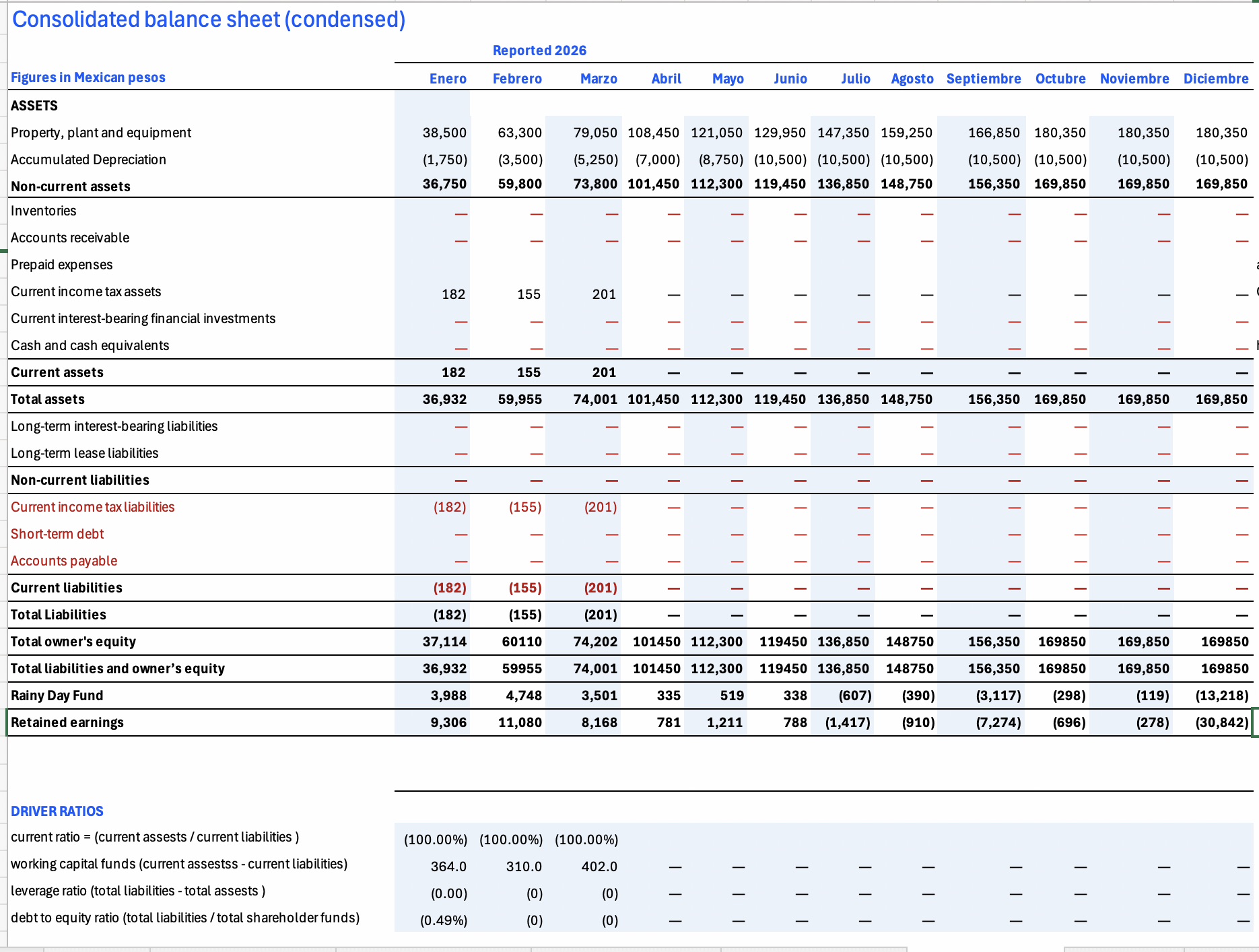Select the current ratio formula label
The height and width of the screenshot is (952, 1259).
(x=155, y=837)
